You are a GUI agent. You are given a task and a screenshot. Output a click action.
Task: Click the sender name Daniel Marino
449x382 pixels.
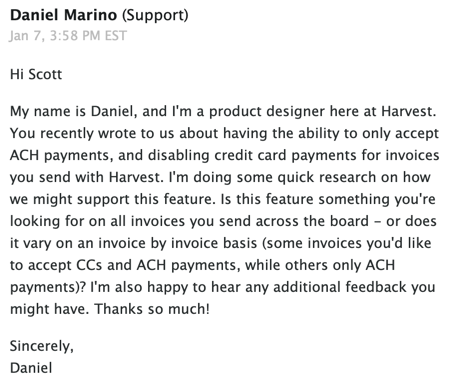click(63, 15)
